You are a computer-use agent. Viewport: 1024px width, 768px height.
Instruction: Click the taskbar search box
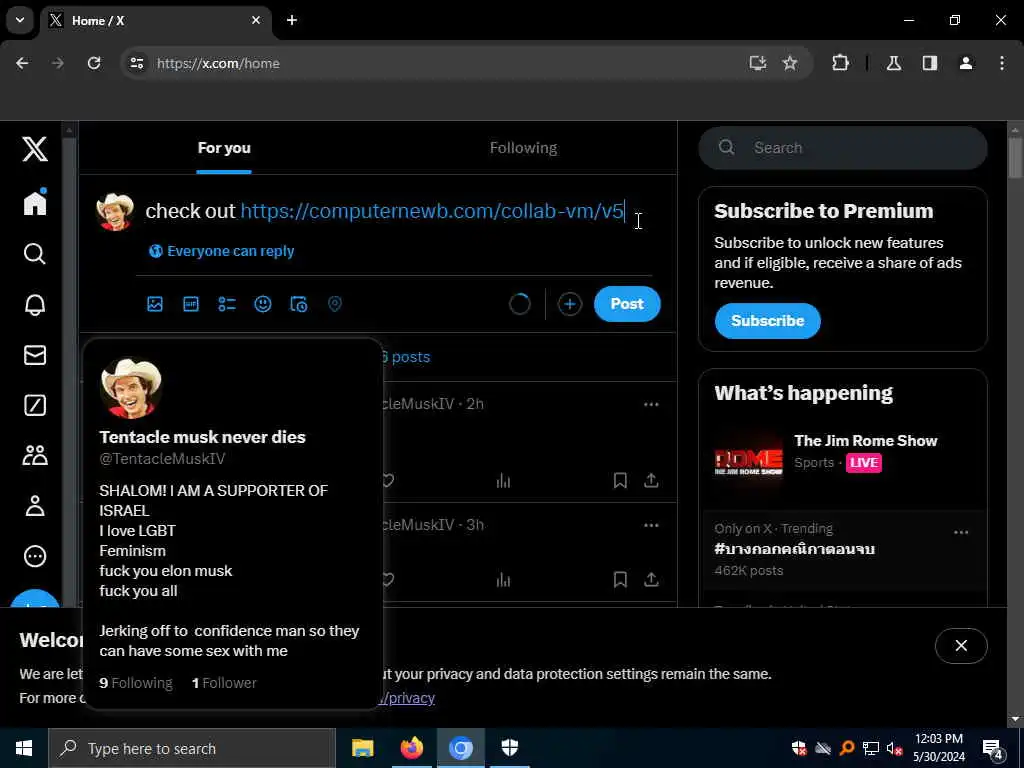pyautogui.click(x=192, y=748)
